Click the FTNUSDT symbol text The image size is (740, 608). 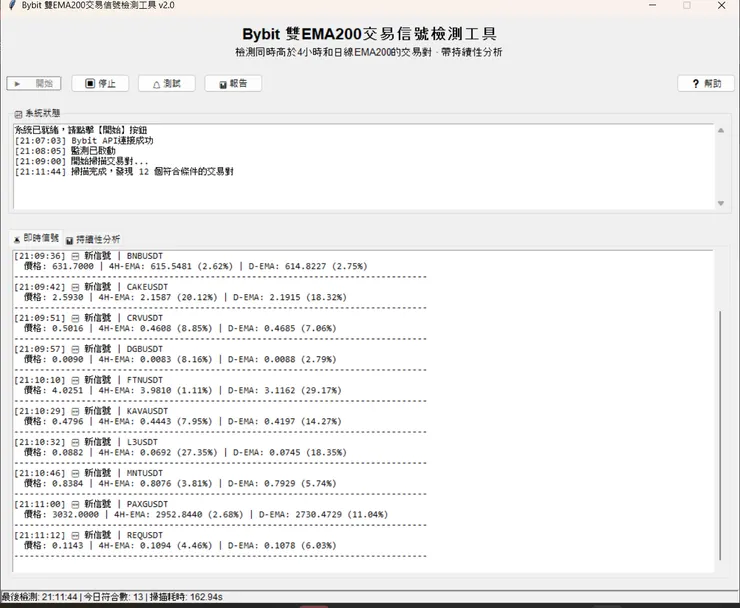click(144, 380)
